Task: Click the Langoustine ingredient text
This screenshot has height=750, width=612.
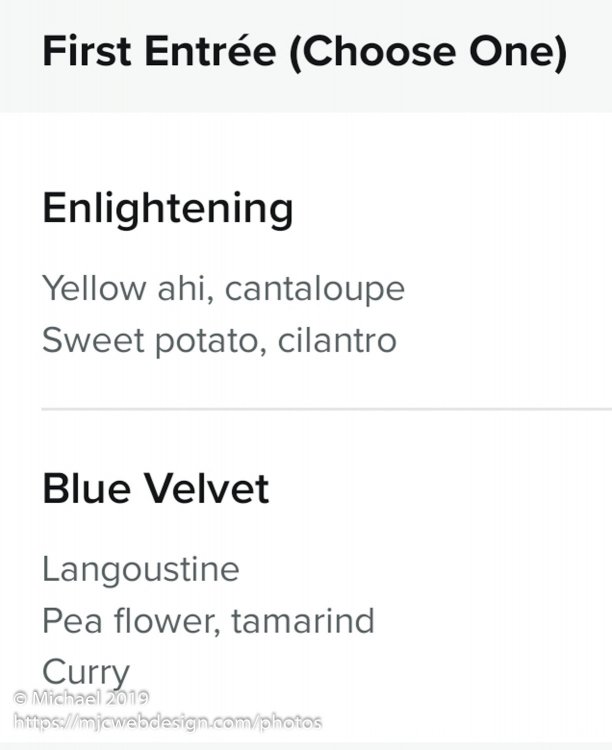Action: pos(141,570)
